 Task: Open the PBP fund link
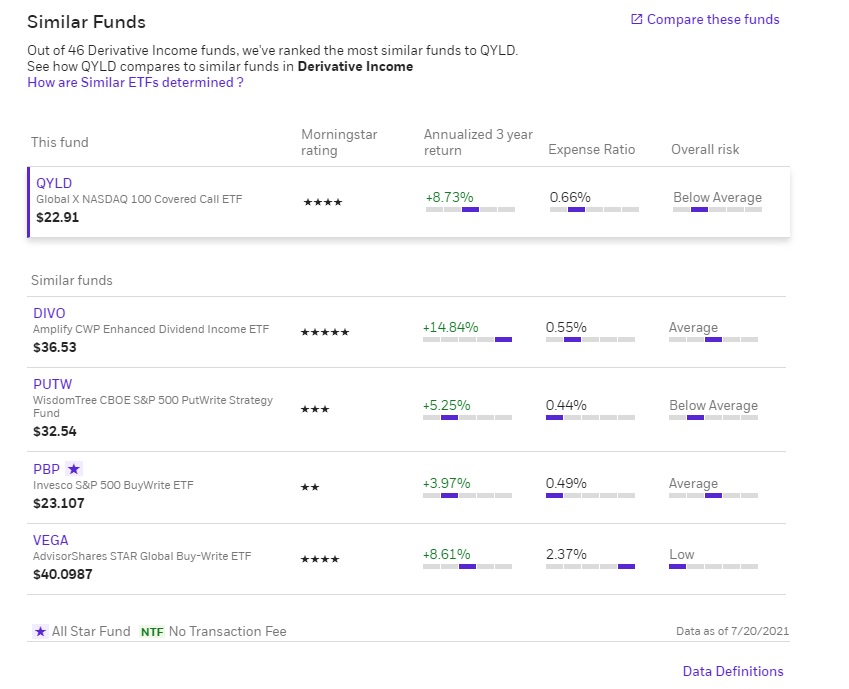pyautogui.click(x=47, y=469)
